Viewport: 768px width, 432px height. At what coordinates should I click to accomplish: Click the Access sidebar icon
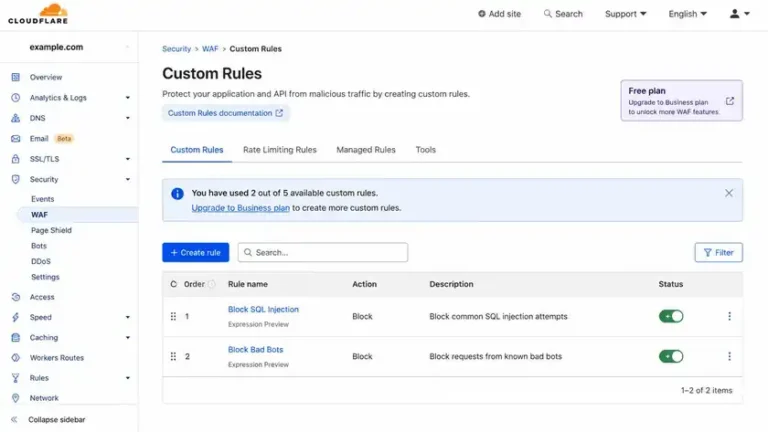16,297
